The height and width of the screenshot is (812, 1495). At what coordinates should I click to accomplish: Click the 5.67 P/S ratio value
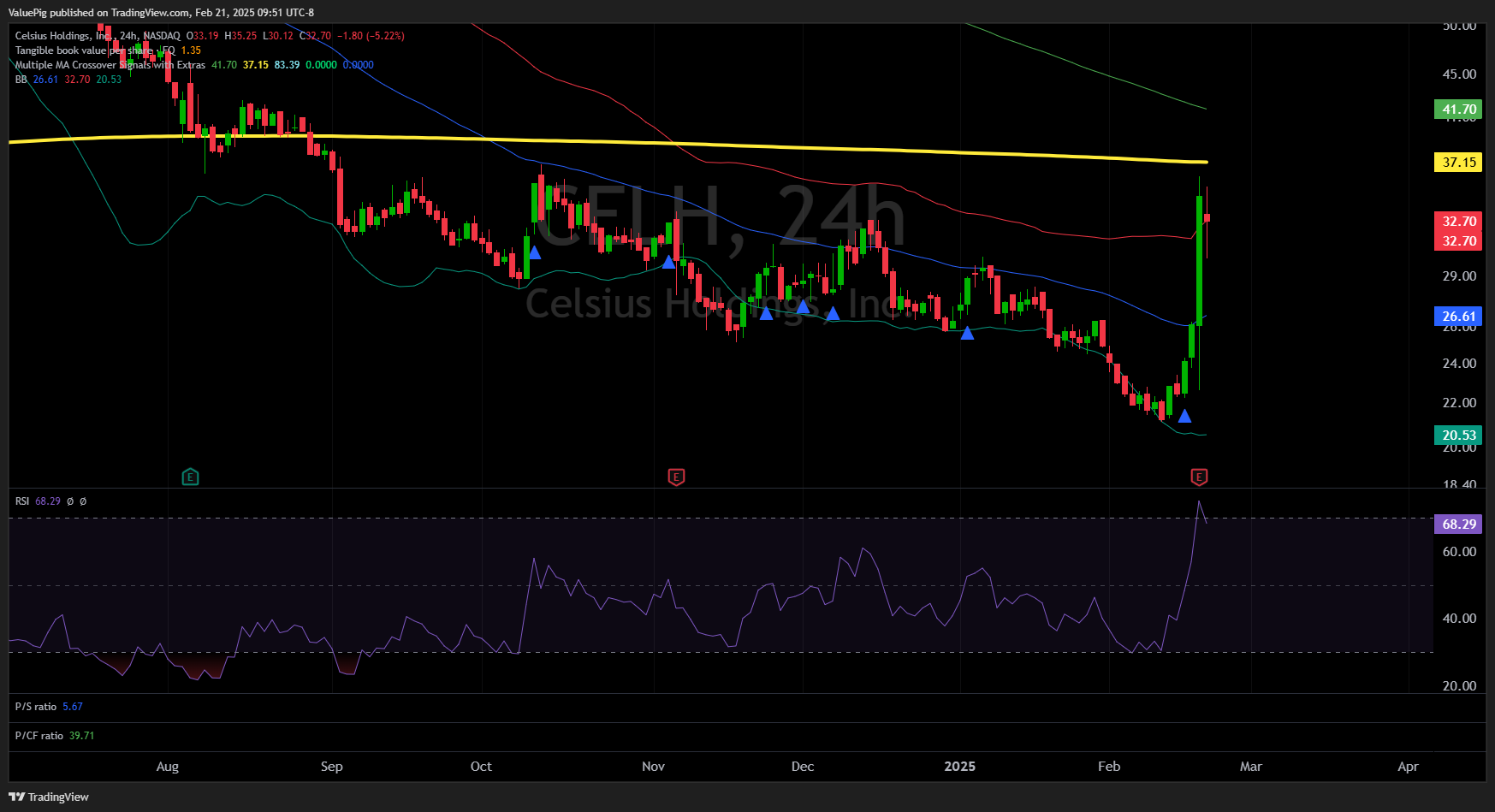pyautogui.click(x=73, y=707)
